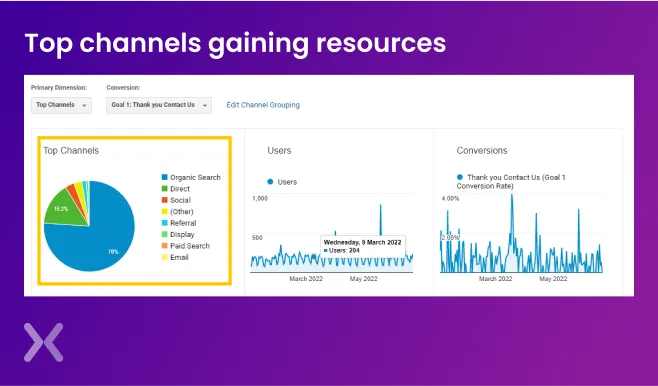Click the March 2022 label under Users chart

click(306, 279)
